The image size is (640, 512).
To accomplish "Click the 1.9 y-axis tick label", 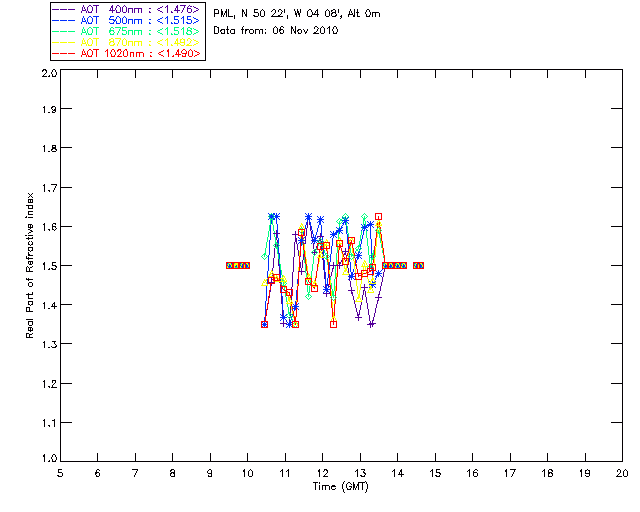I will pyautogui.click(x=49, y=109).
